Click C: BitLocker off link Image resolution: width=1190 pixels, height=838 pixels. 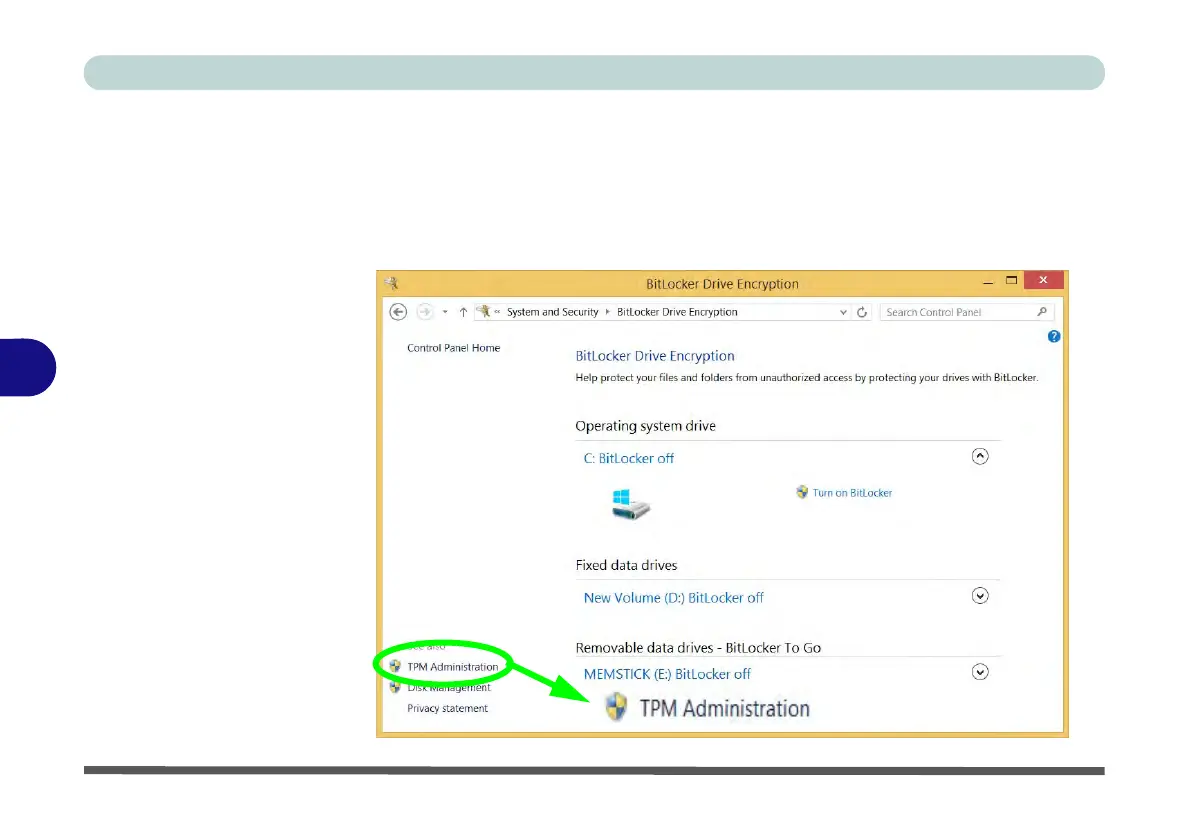coord(628,458)
